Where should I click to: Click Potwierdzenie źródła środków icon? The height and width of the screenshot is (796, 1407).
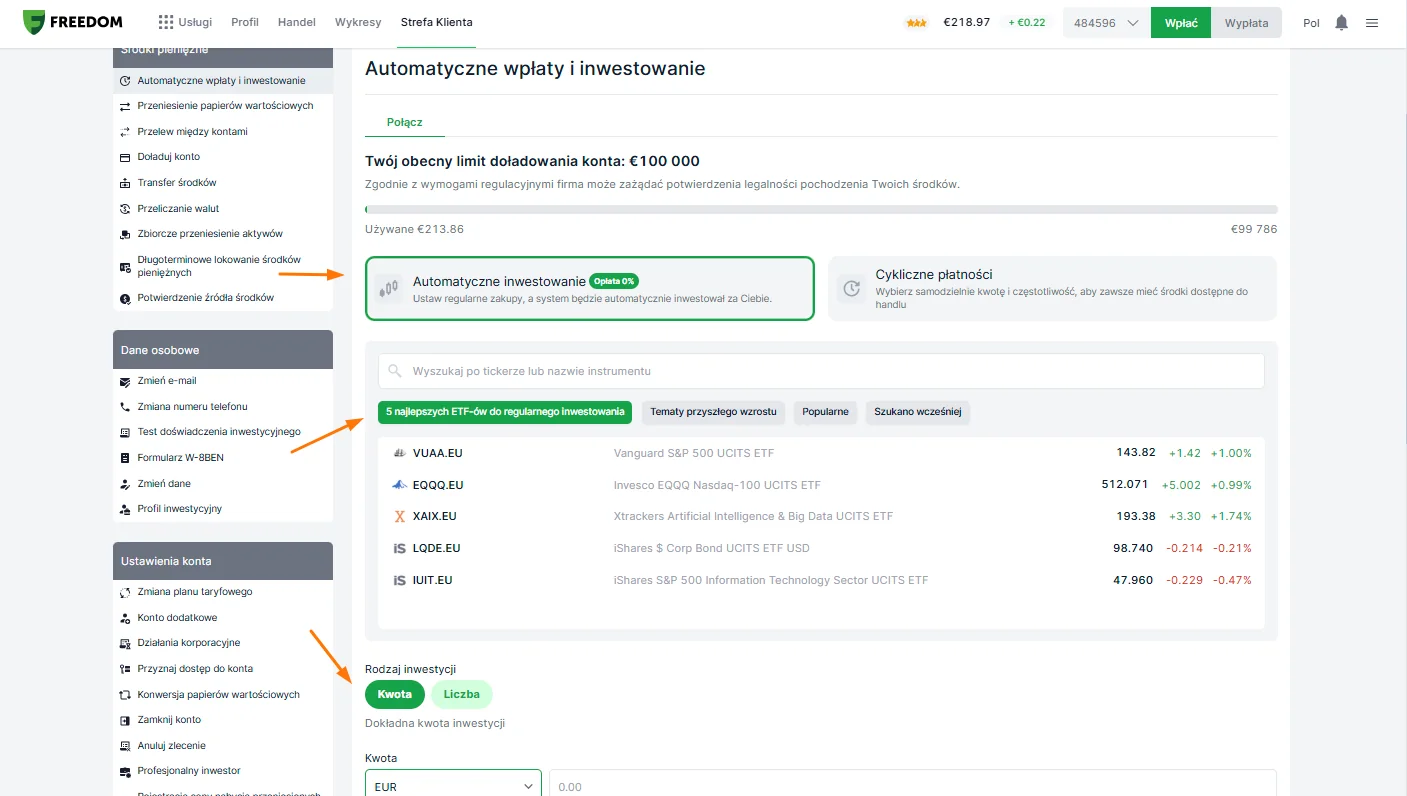(x=125, y=298)
